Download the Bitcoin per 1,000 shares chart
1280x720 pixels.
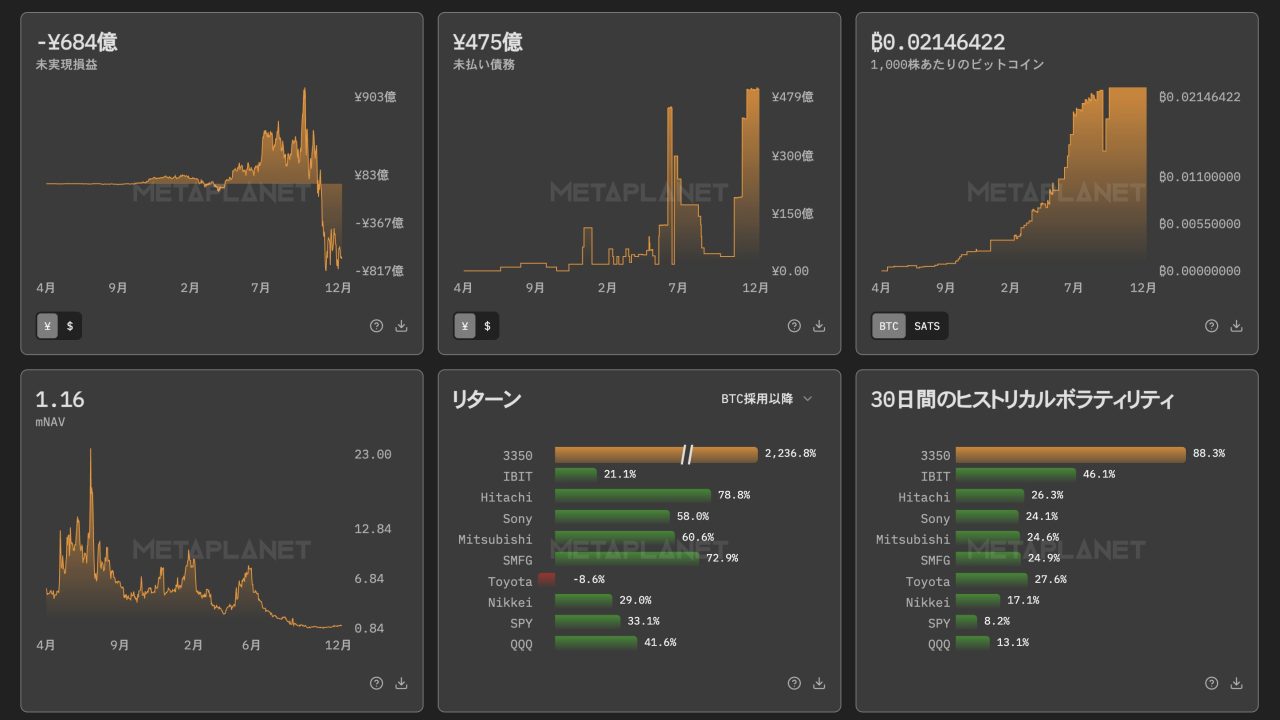tap(1236, 326)
